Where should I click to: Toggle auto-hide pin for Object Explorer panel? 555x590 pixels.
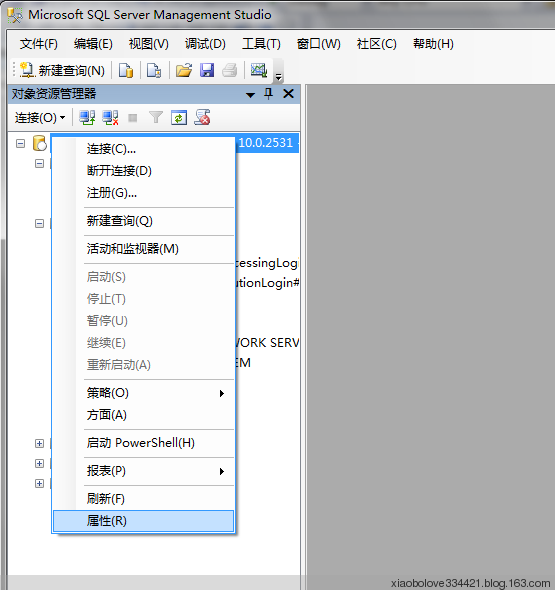point(268,93)
